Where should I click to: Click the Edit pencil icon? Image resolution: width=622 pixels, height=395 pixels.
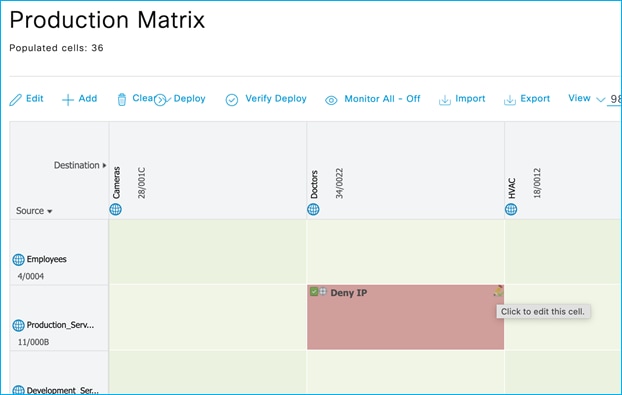click(15, 100)
